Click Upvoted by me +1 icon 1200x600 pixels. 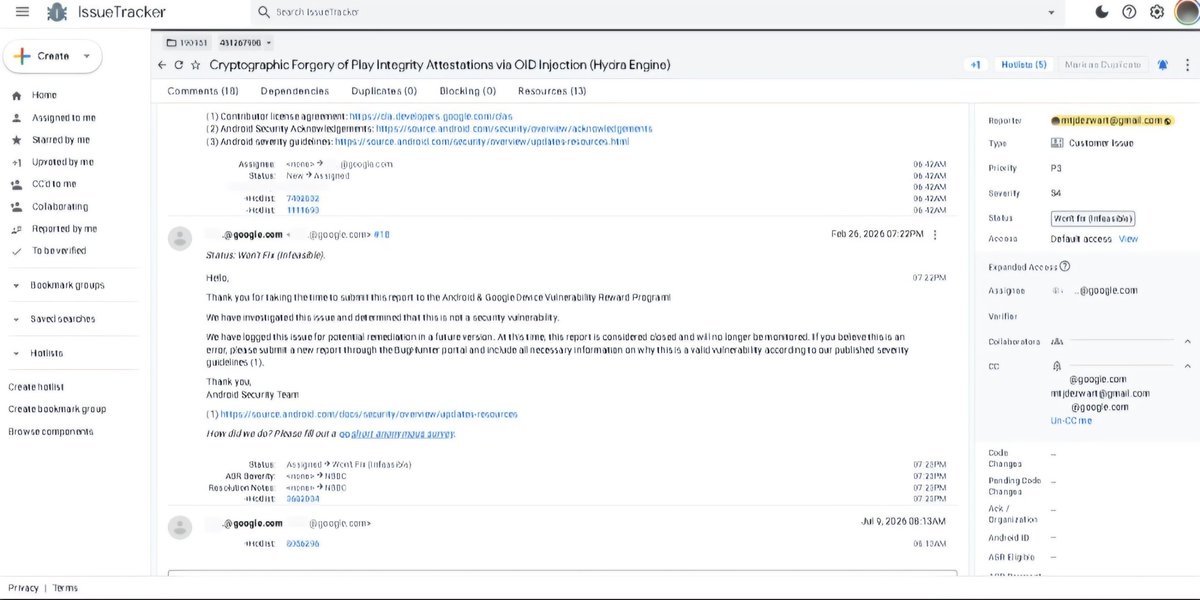16,162
